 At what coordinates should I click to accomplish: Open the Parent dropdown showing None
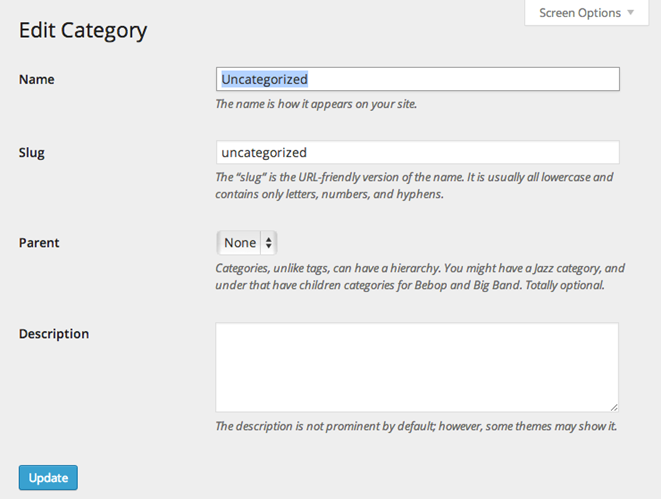[x=246, y=242]
